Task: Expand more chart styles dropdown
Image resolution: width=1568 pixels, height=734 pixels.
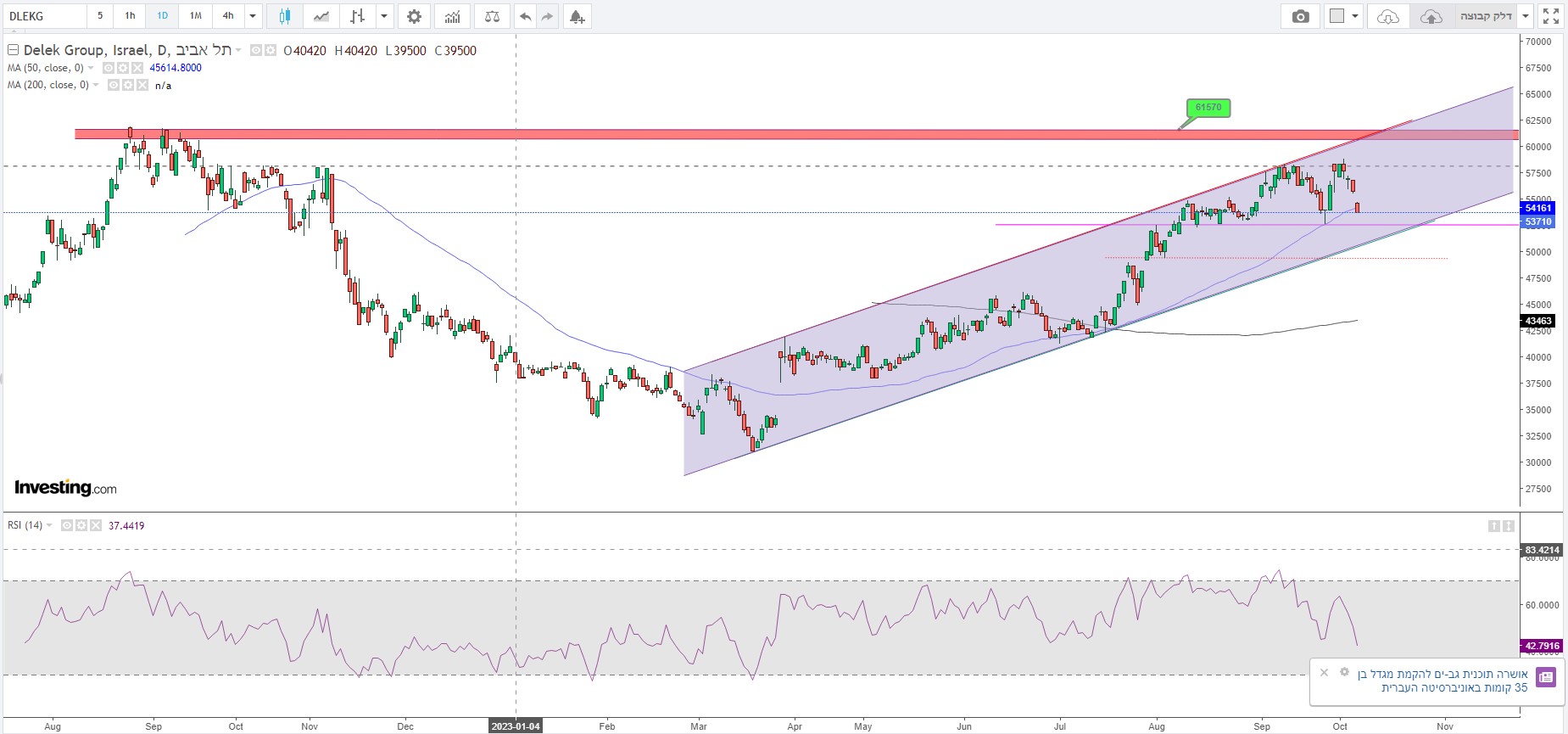Action: [x=384, y=16]
